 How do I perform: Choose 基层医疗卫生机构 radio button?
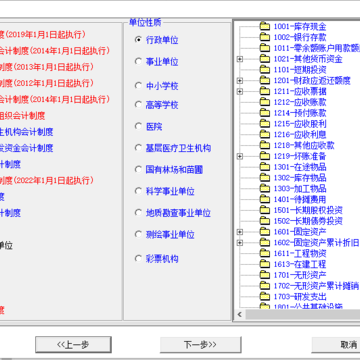point(138,148)
